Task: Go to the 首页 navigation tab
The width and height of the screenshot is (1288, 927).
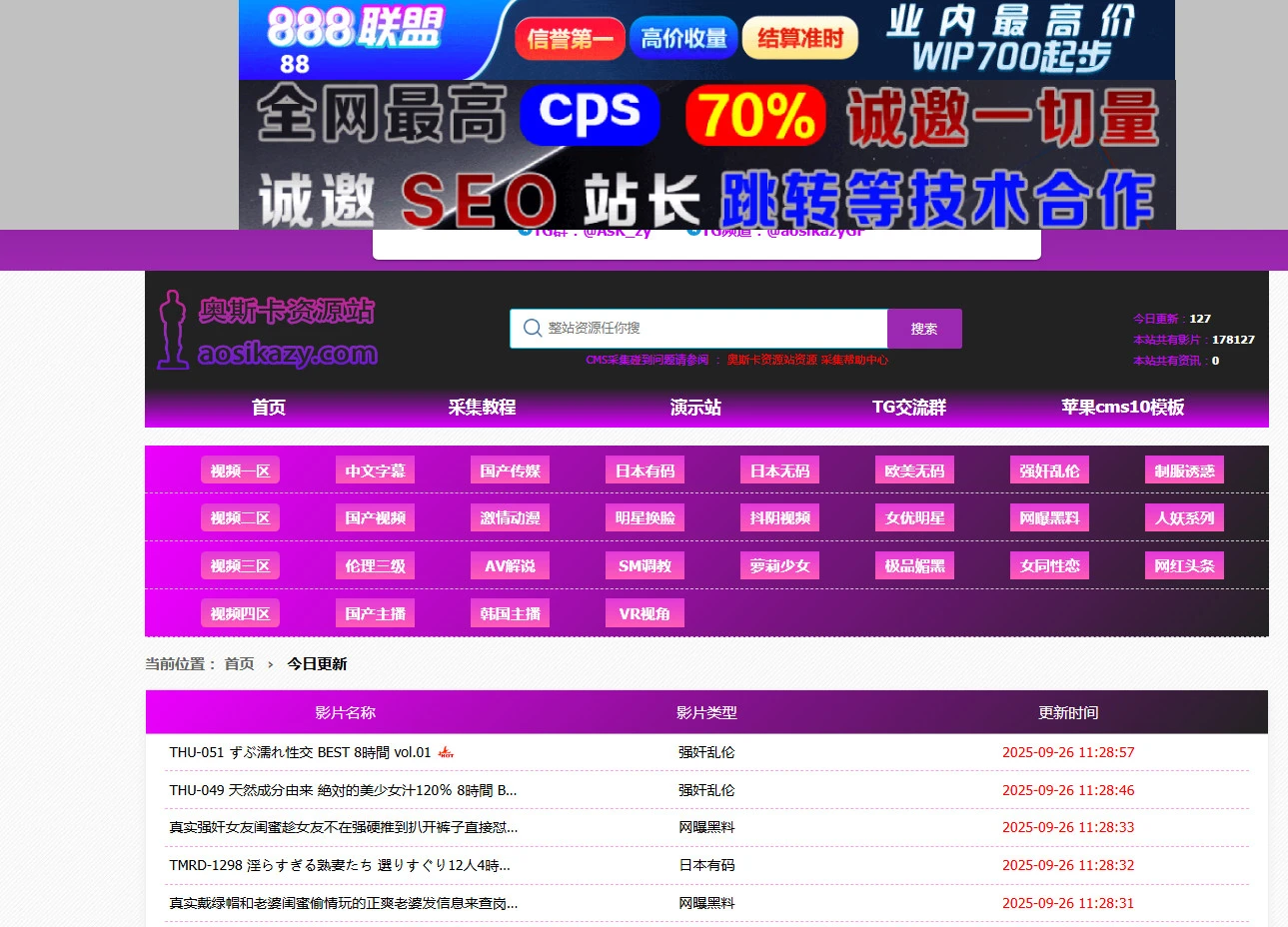Action: point(268,408)
